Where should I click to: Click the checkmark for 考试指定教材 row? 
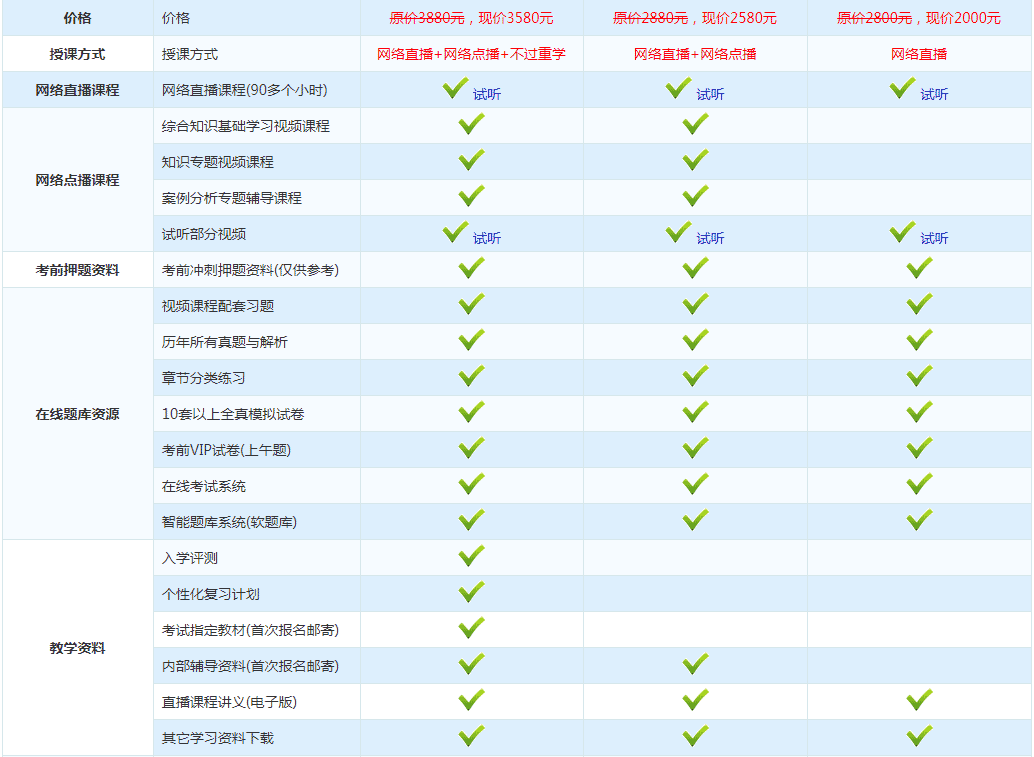click(471, 628)
